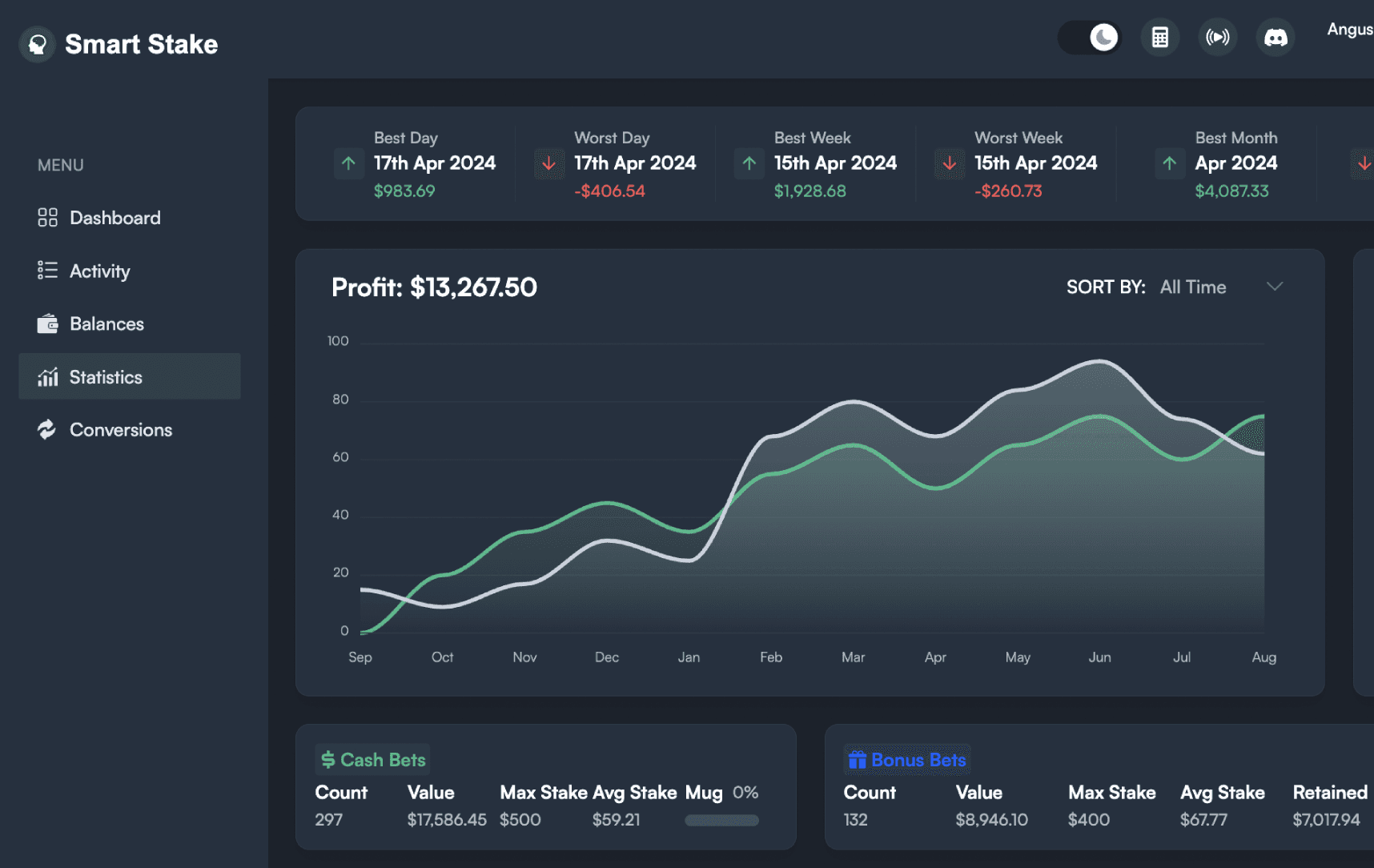This screenshot has width=1374, height=868.
Task: Open the Balances menu item
Action: point(130,323)
